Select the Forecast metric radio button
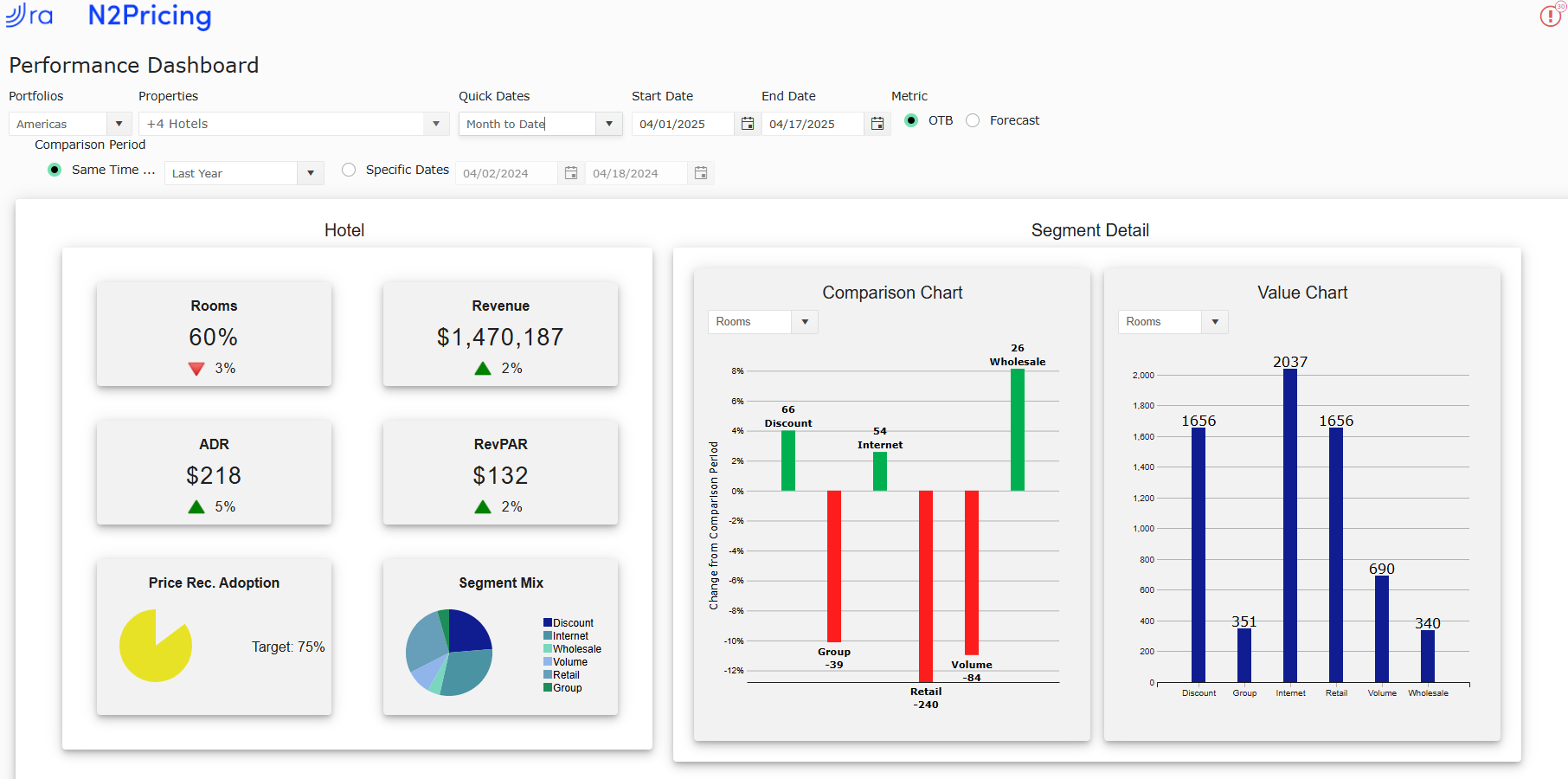 pos(973,120)
